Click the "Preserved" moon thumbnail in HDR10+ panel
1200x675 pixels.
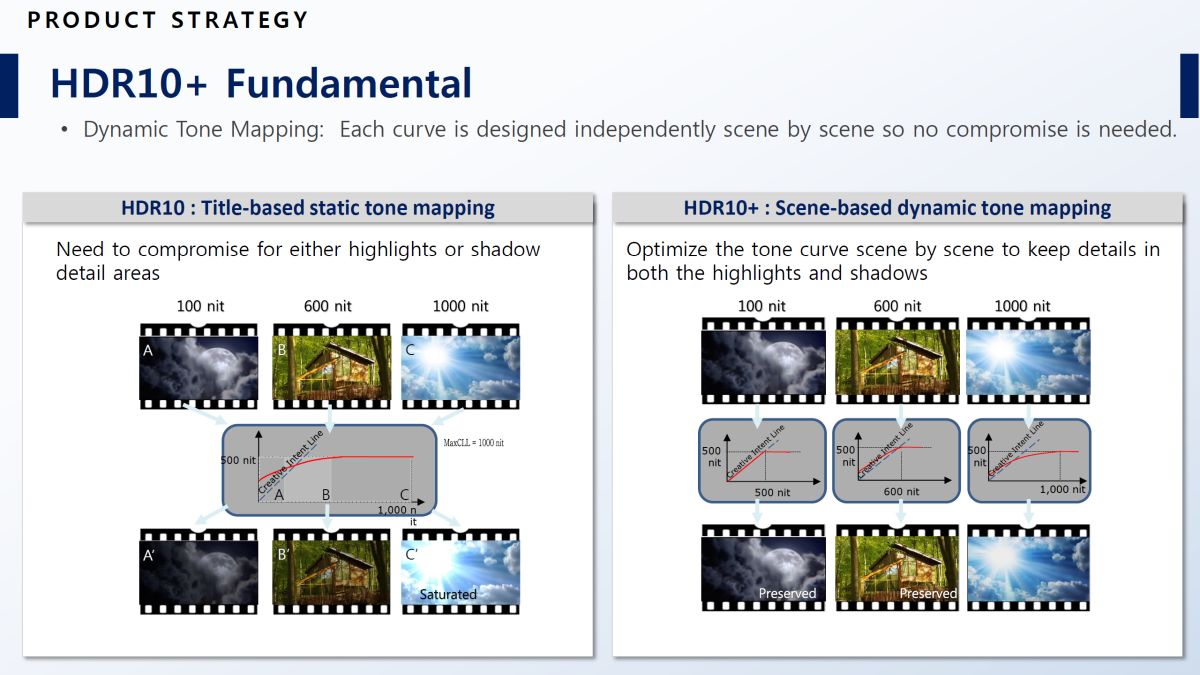pyautogui.click(x=763, y=566)
